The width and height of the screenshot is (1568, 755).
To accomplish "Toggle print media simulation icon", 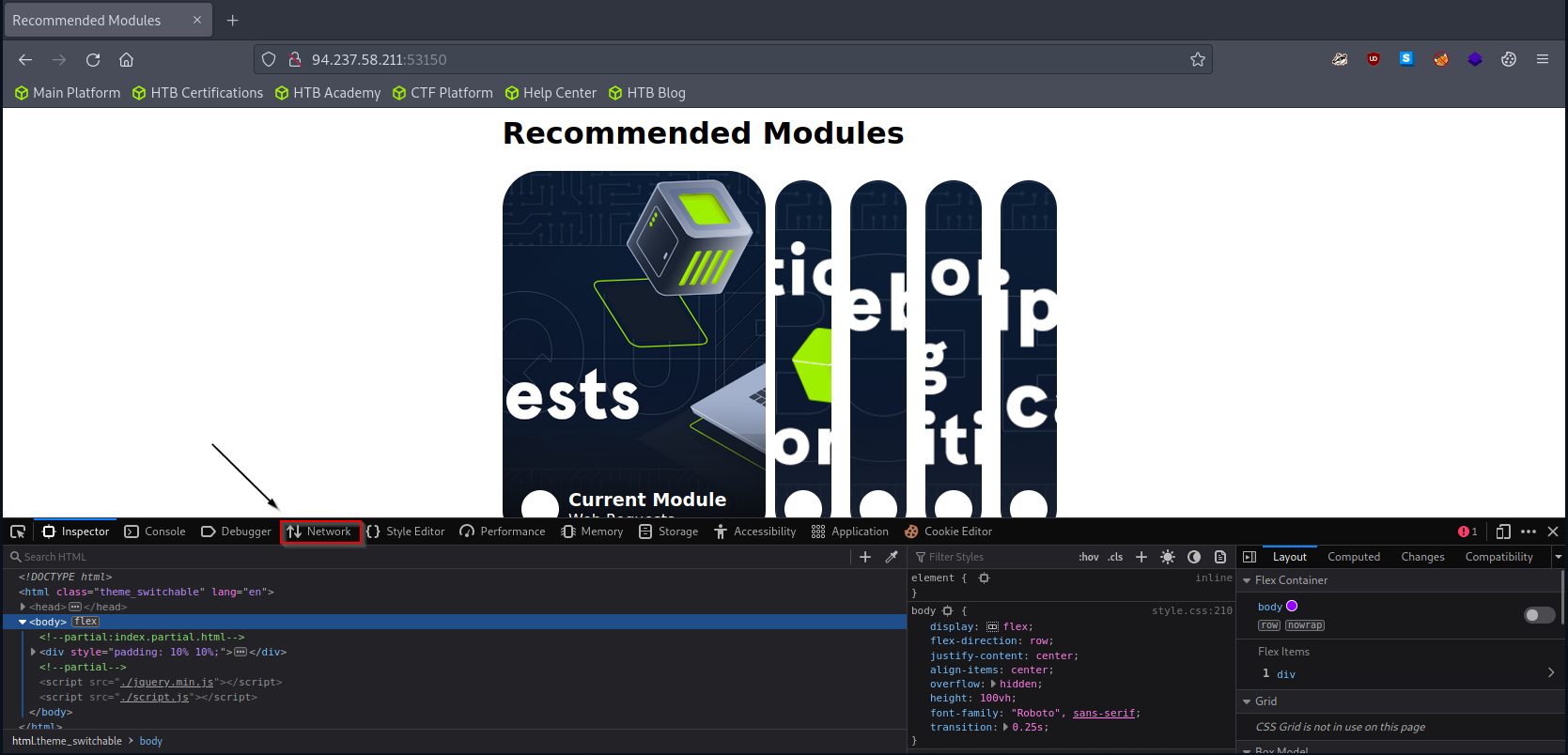I will coord(1220,557).
